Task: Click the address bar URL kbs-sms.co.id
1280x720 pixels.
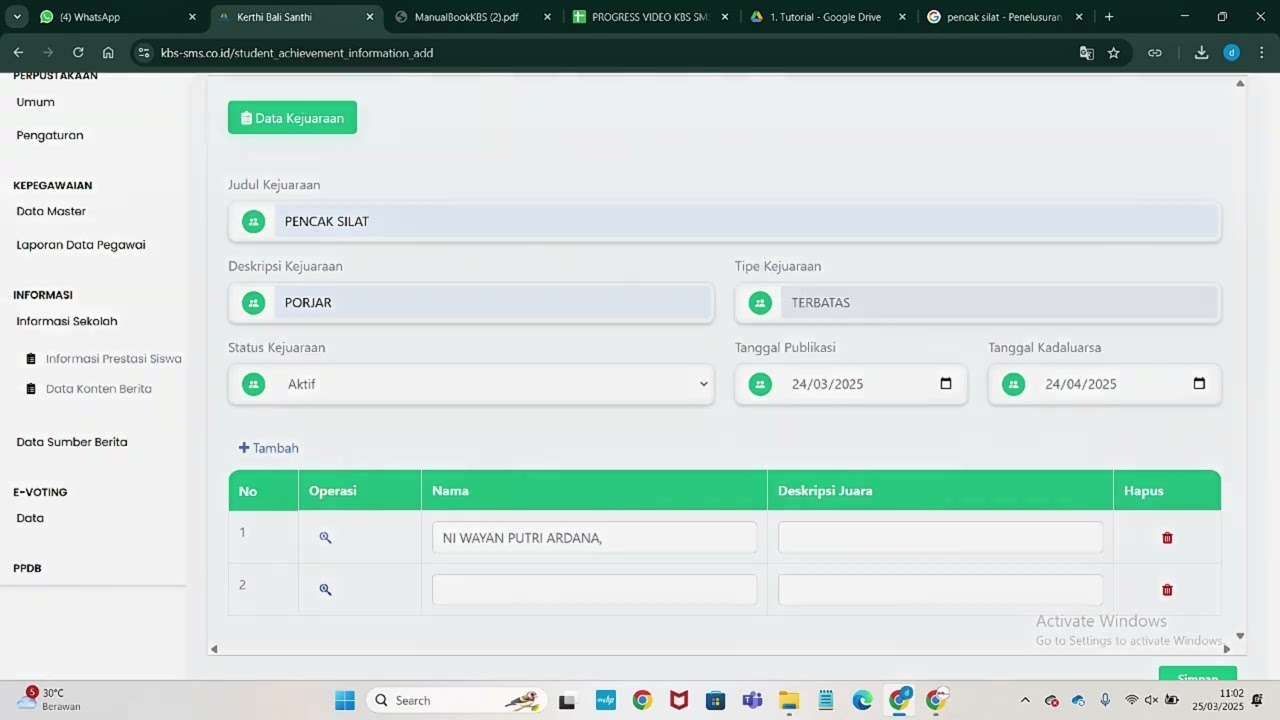Action: coord(296,53)
